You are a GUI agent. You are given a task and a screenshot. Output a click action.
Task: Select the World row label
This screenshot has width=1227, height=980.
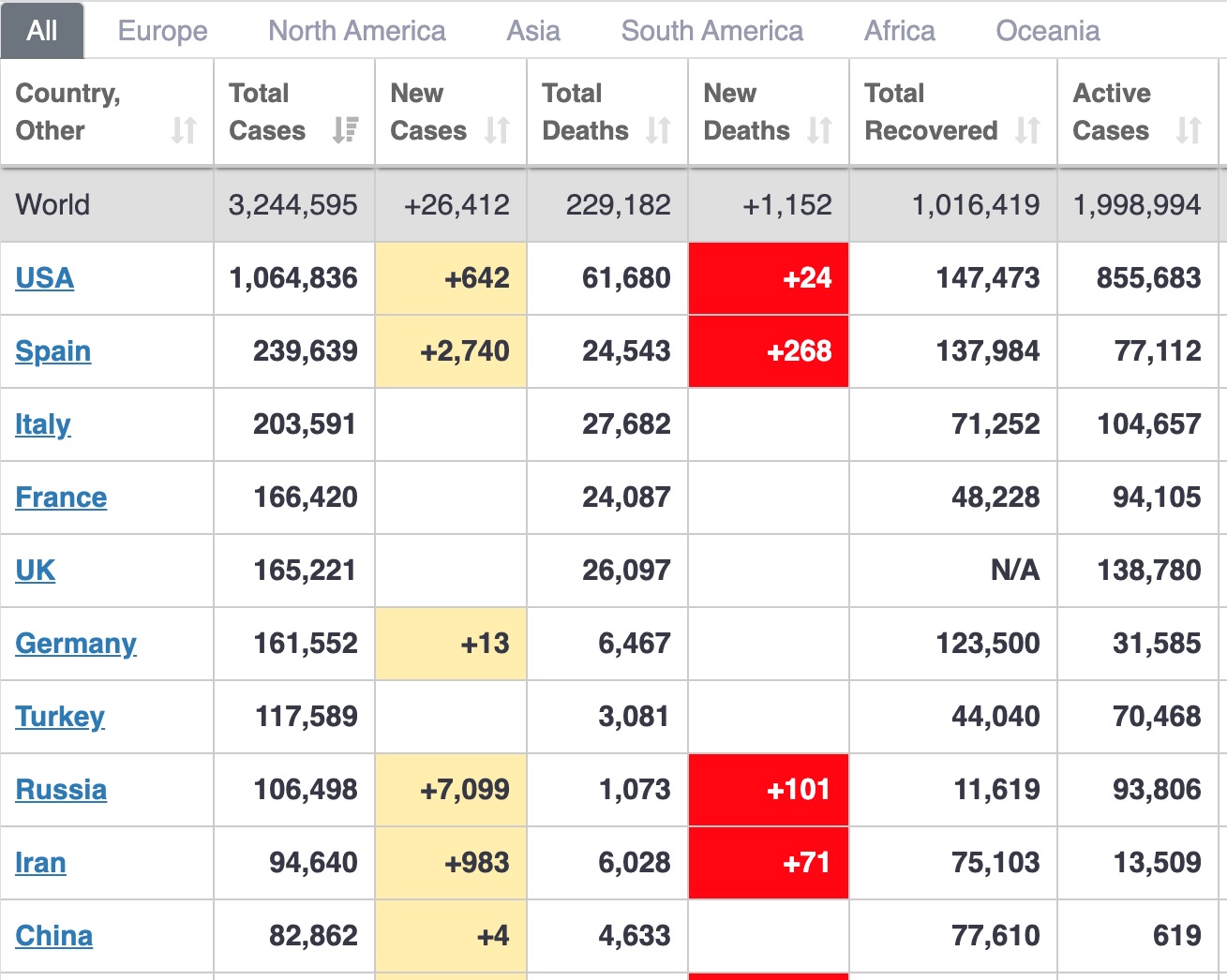coord(52,205)
